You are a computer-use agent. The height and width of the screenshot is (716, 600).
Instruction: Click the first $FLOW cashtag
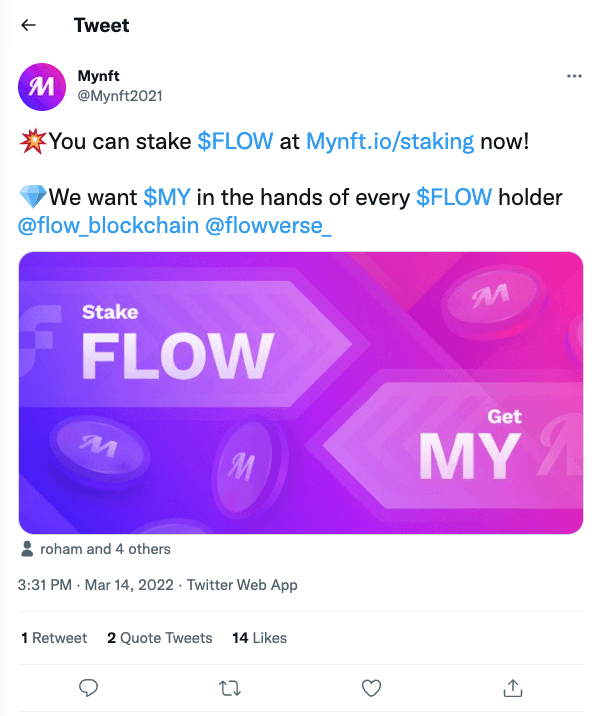pyautogui.click(x=235, y=142)
